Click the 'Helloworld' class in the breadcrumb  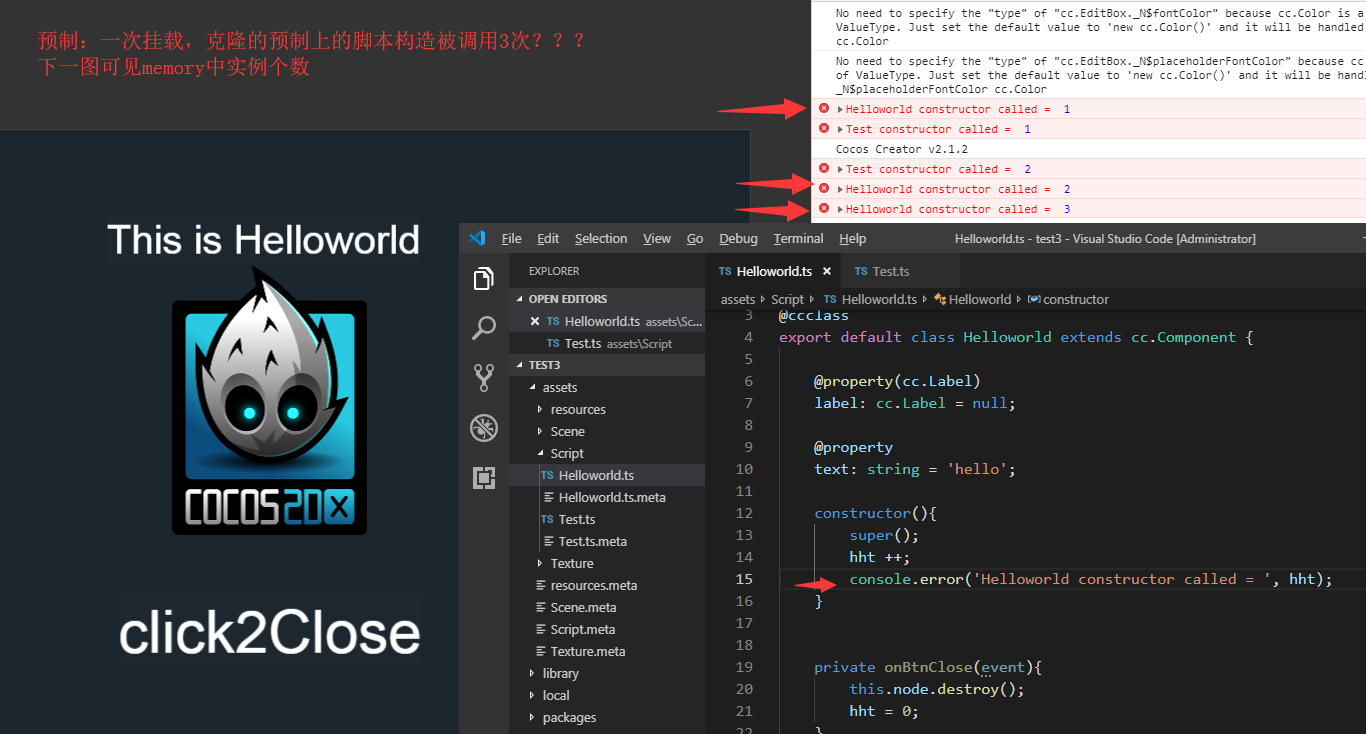coord(980,299)
